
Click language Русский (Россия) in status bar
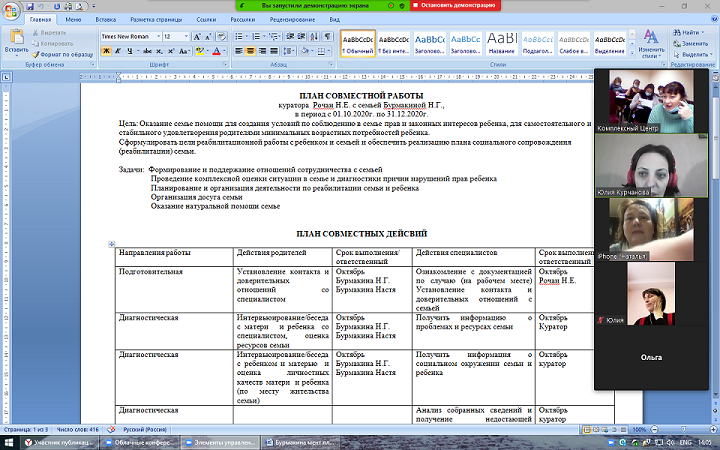(145, 430)
